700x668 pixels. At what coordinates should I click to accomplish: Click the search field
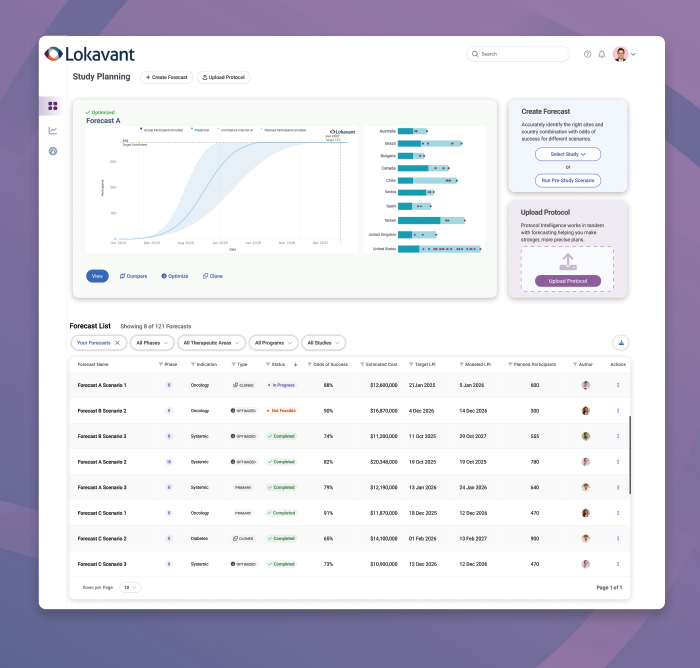[518, 54]
